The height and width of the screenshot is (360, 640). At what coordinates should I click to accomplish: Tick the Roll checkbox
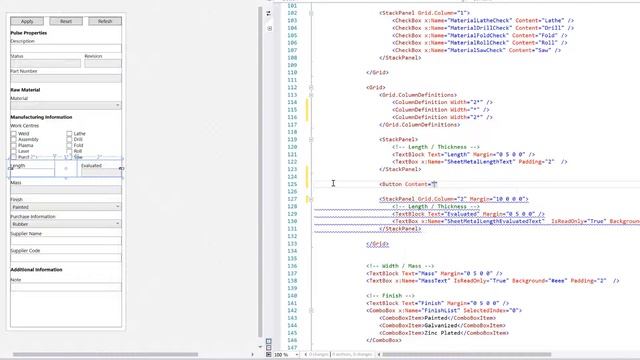(69, 151)
